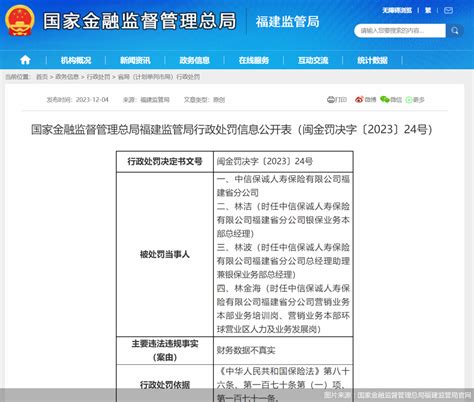
Task: Click the 被处罚当事人 row label
Action: tap(165, 254)
